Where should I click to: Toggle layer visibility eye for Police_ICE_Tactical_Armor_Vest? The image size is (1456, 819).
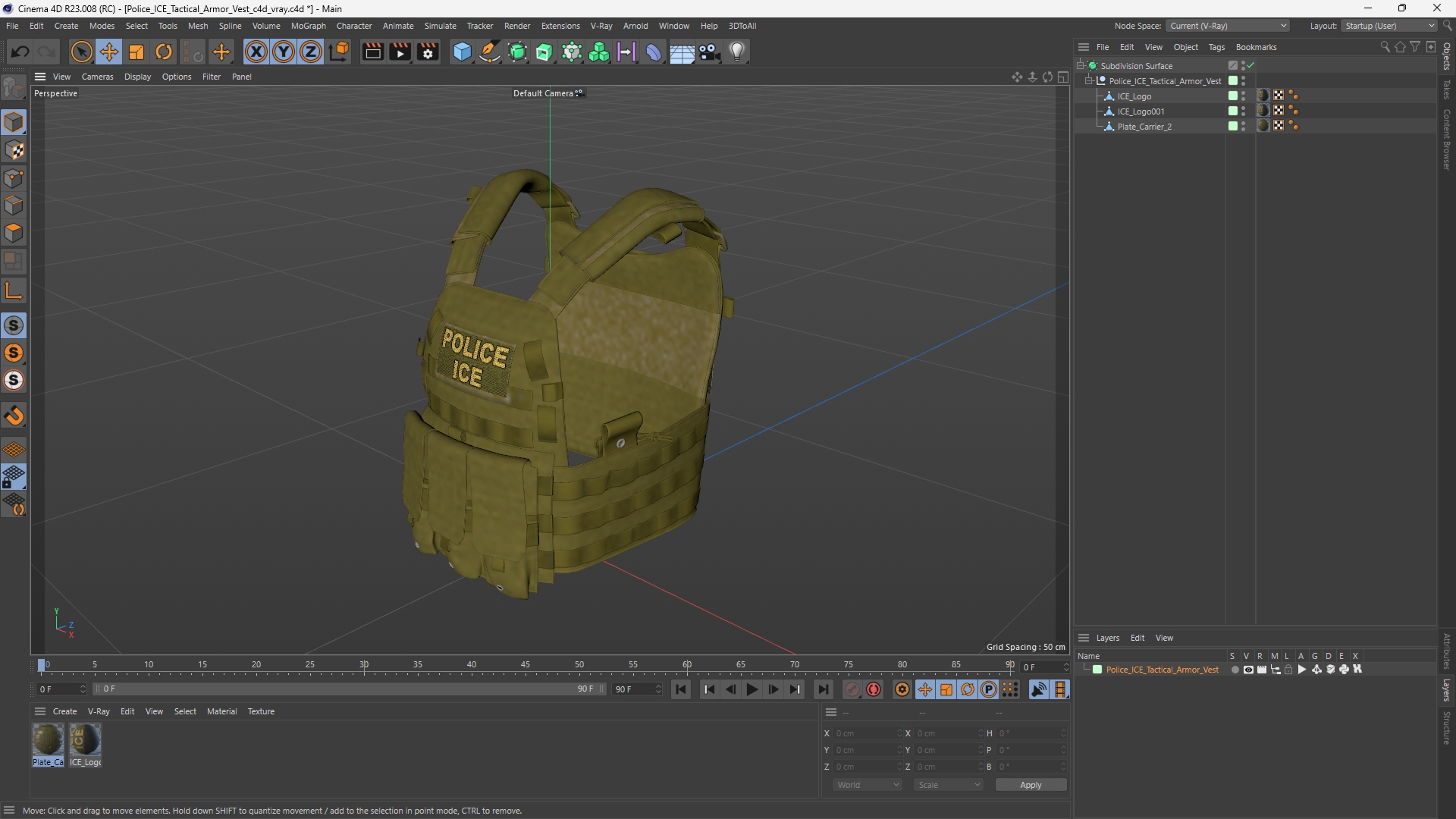(x=1248, y=670)
